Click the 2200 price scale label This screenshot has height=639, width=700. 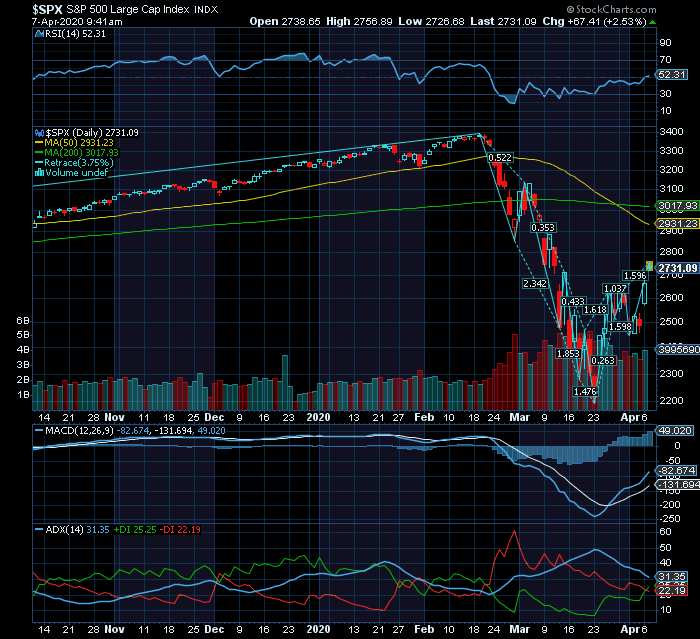(671, 401)
